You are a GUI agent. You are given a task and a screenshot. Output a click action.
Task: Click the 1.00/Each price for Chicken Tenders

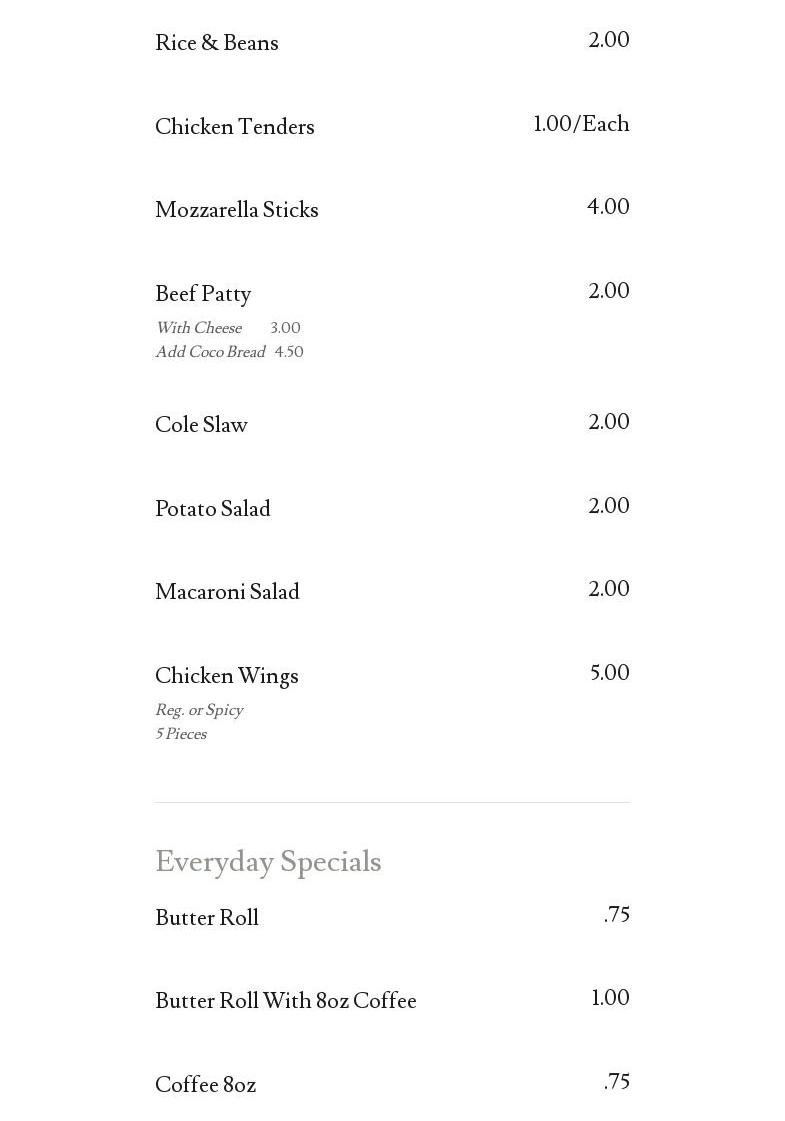581,124
